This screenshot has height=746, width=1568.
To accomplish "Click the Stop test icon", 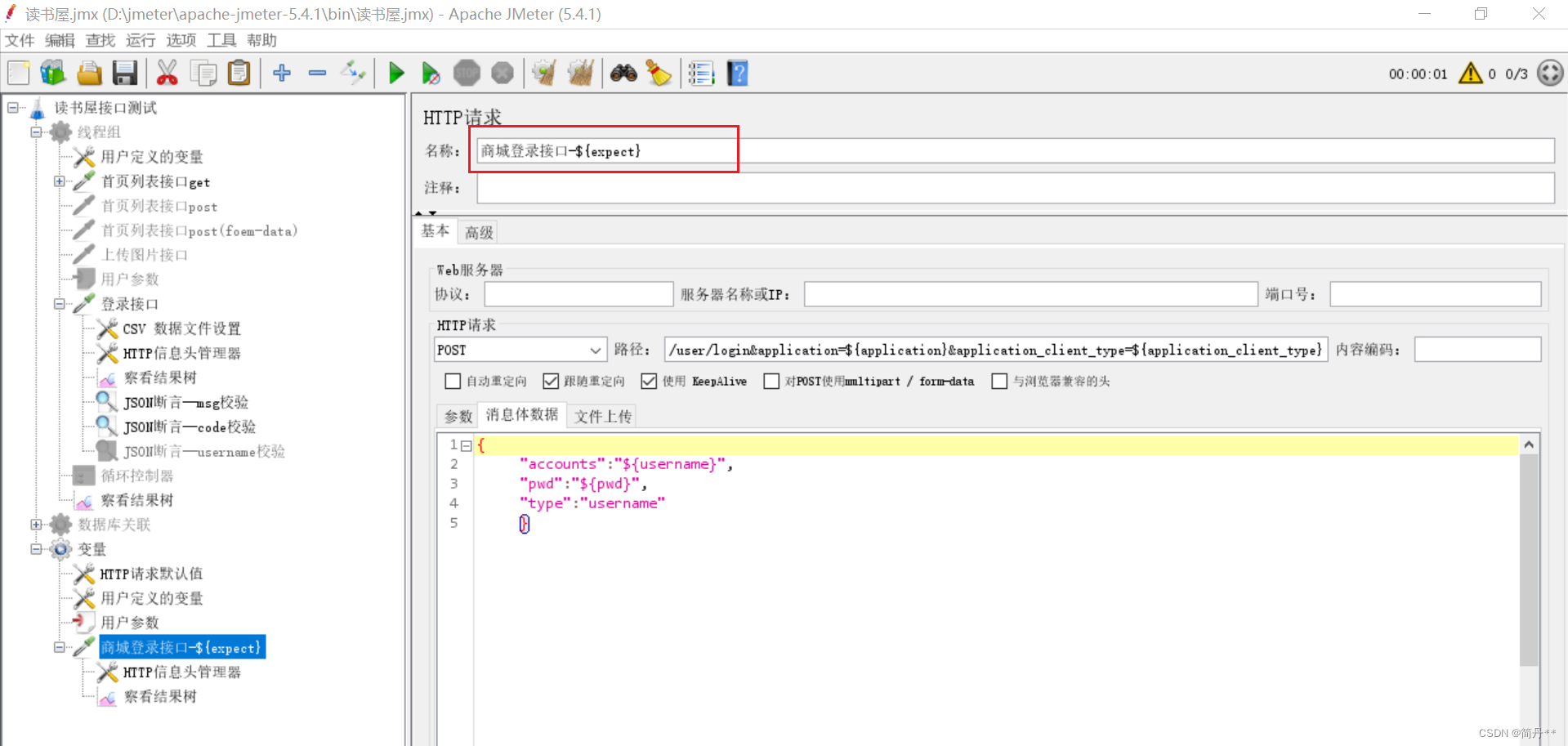I will pyautogui.click(x=467, y=74).
